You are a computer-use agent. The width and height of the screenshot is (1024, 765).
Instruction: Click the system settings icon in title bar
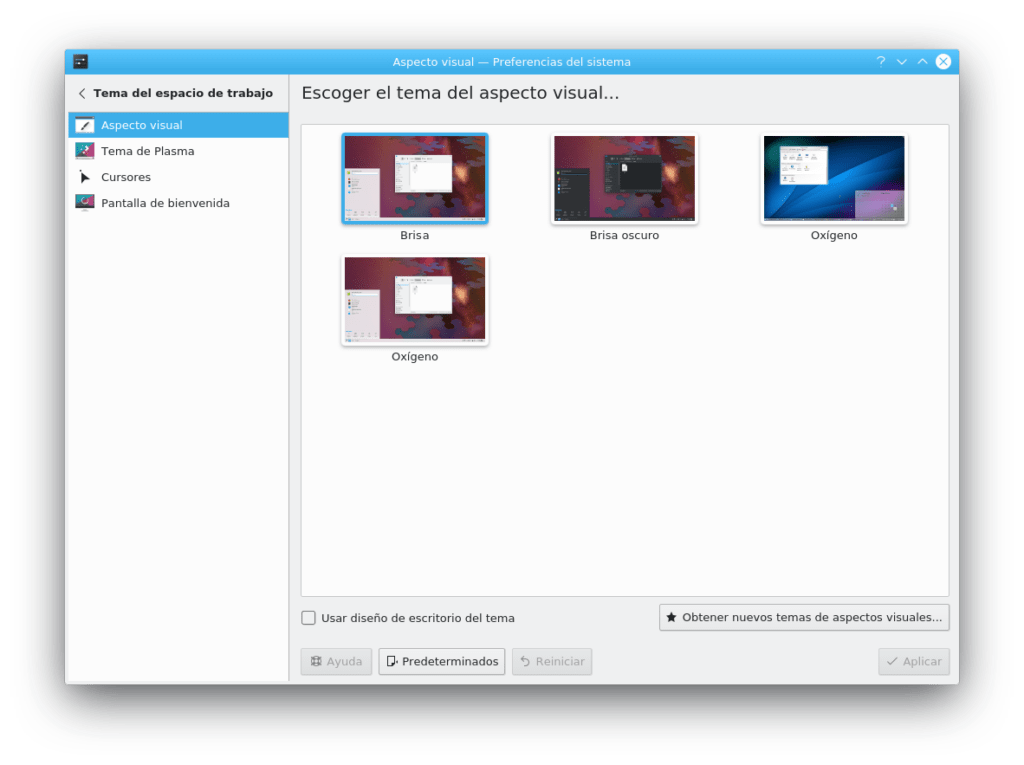point(80,61)
